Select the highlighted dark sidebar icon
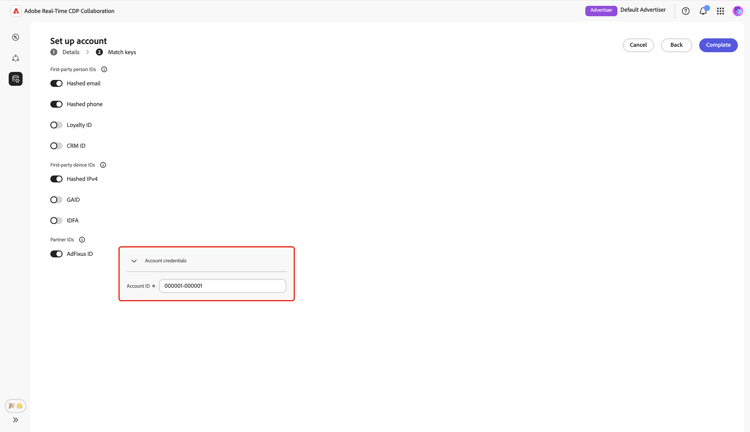750x432 pixels. point(16,79)
